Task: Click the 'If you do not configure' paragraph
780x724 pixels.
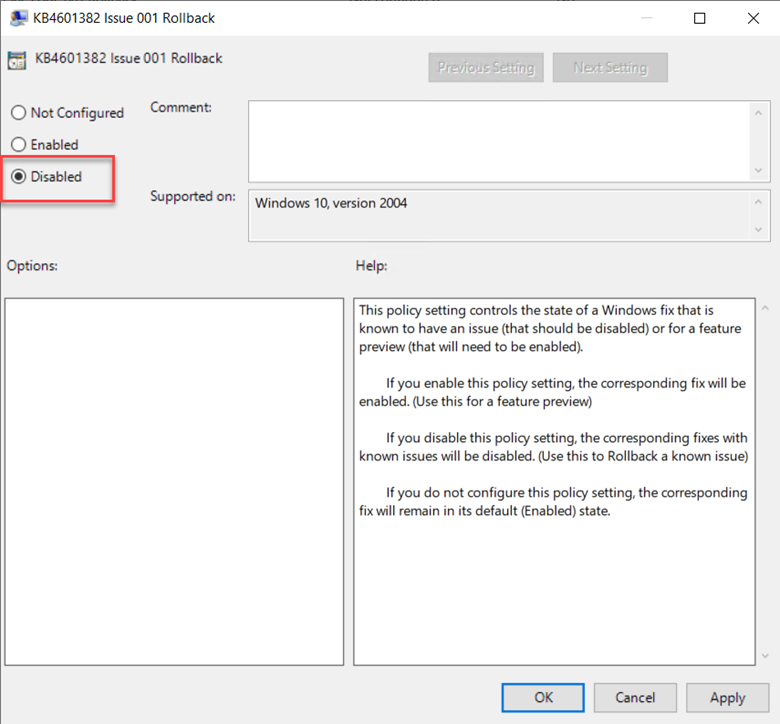Action: [553, 502]
